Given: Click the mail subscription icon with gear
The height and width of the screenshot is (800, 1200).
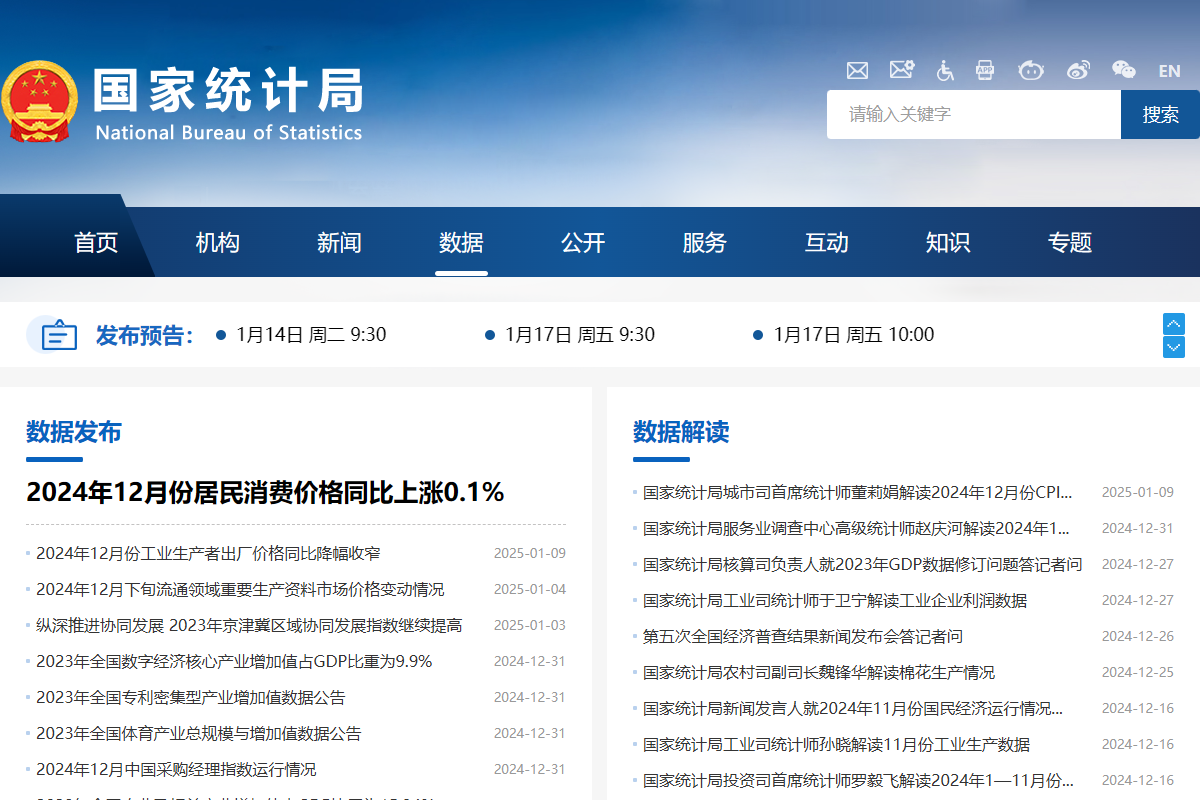Looking at the screenshot, I should tap(902, 70).
